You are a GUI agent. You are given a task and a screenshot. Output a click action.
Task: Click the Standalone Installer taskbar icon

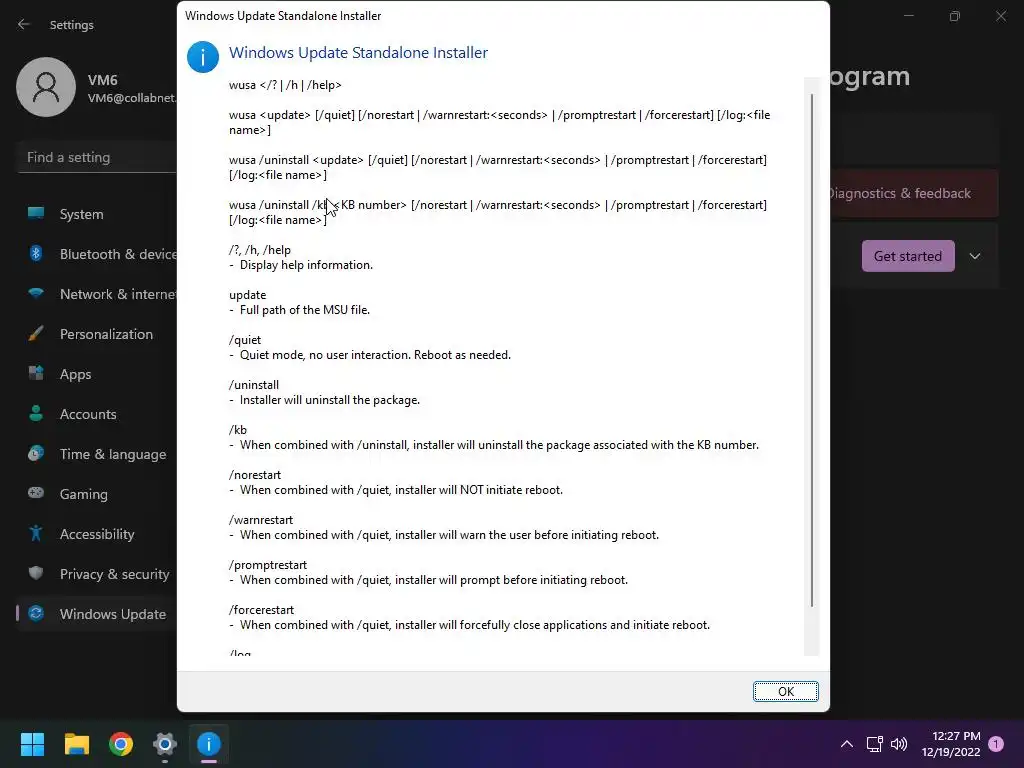pyautogui.click(x=209, y=744)
